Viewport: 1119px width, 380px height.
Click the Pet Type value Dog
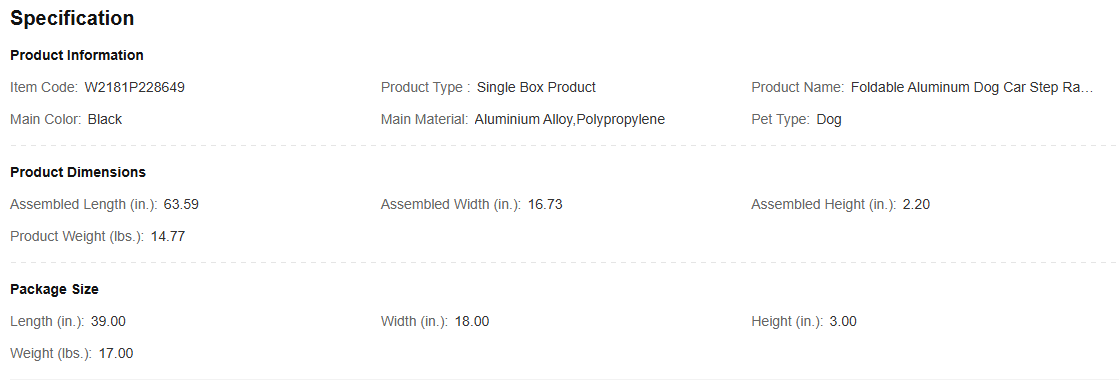click(829, 120)
